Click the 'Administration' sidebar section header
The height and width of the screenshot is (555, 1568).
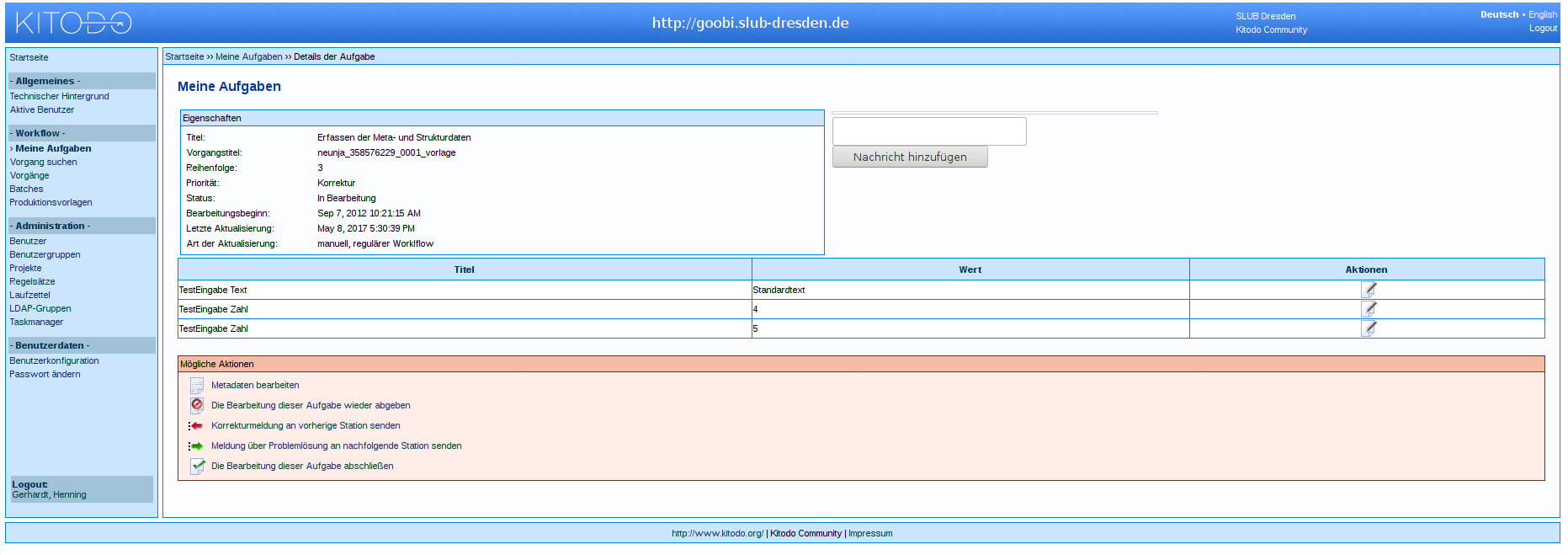82,226
